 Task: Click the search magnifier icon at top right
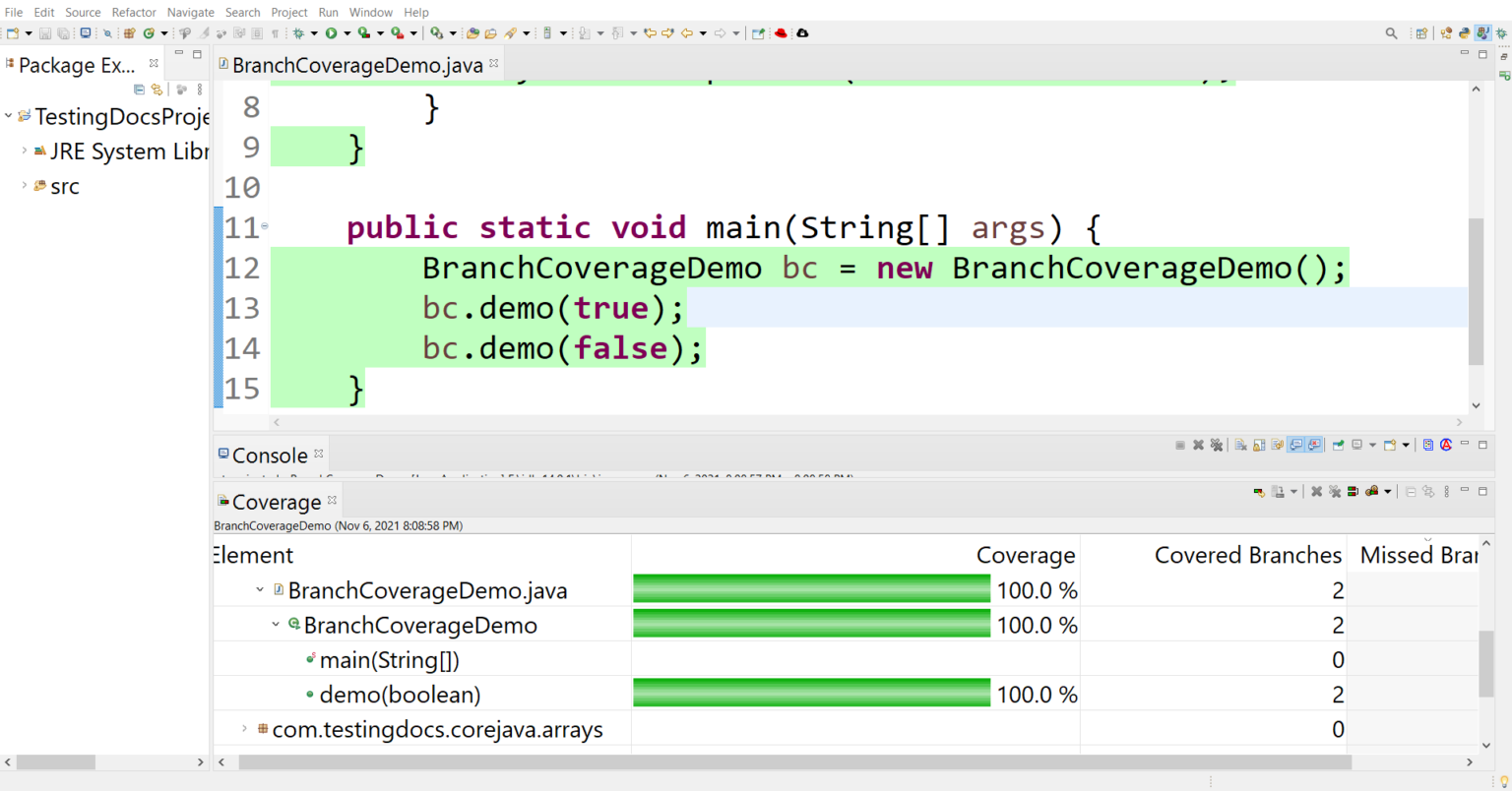point(1391,33)
